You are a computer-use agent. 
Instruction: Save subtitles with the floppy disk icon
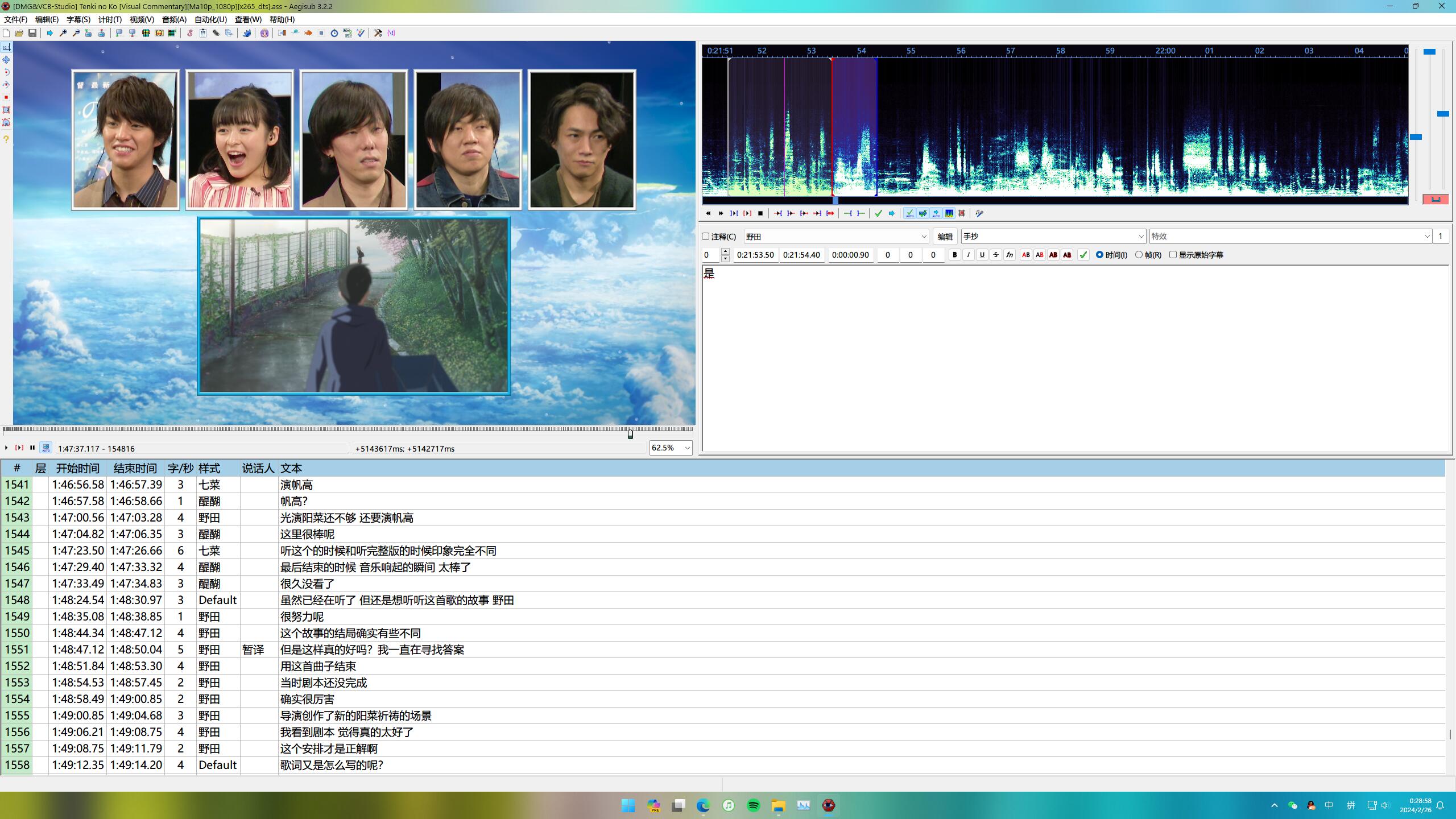click(32, 33)
